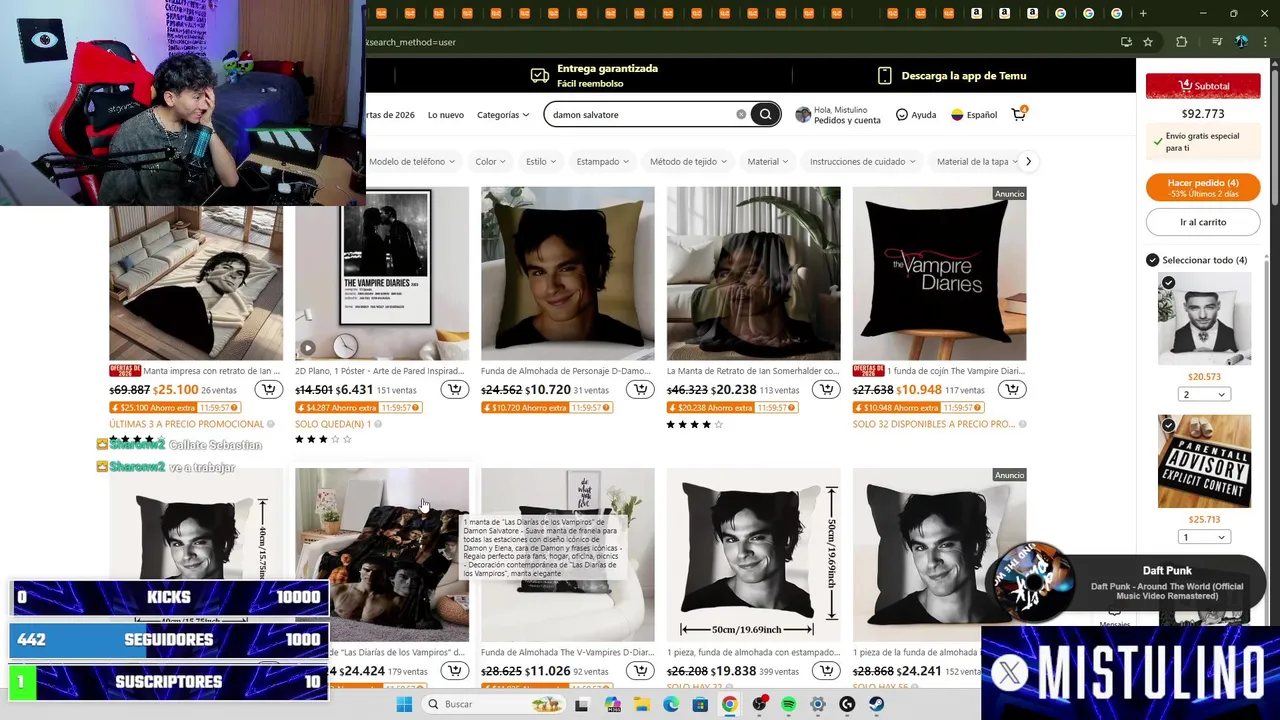Expand Método de tejido filter
This screenshot has width=1280, height=720.
point(689,161)
